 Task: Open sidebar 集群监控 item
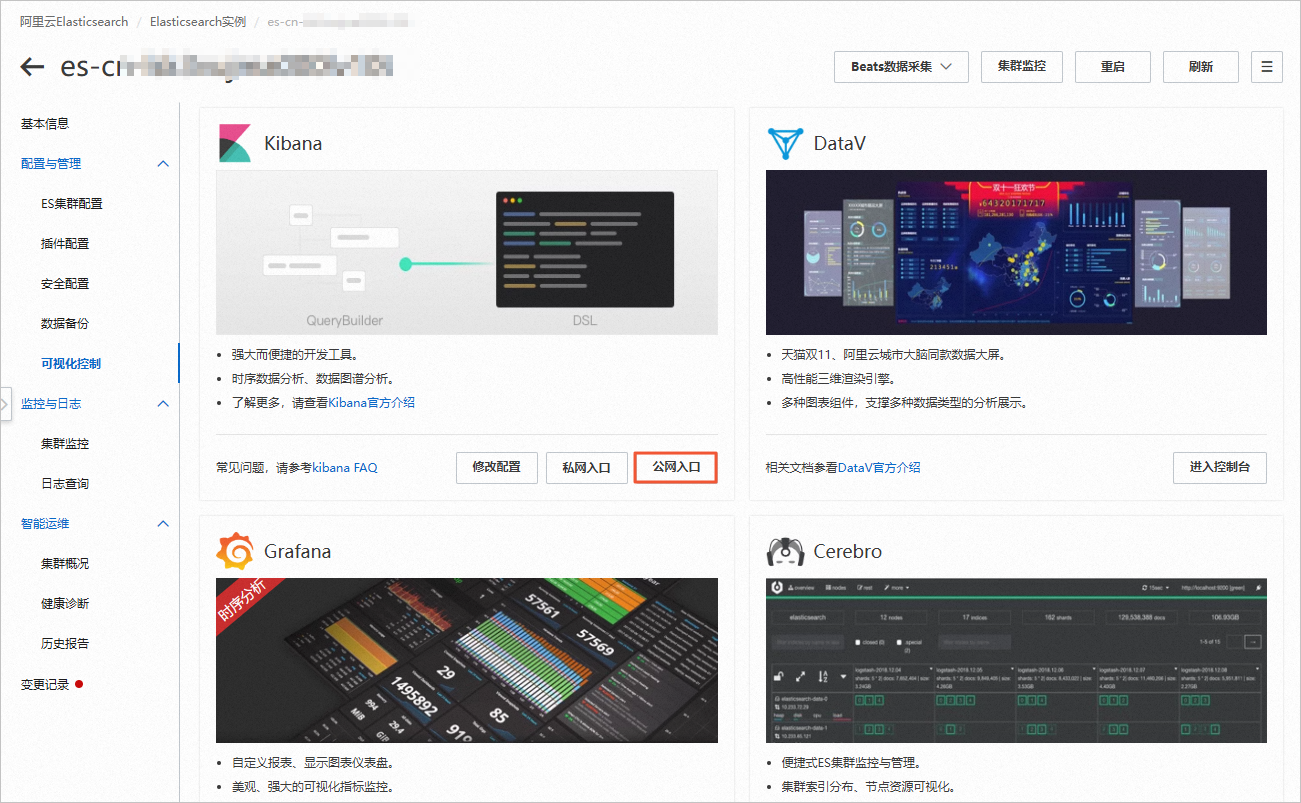click(65, 444)
